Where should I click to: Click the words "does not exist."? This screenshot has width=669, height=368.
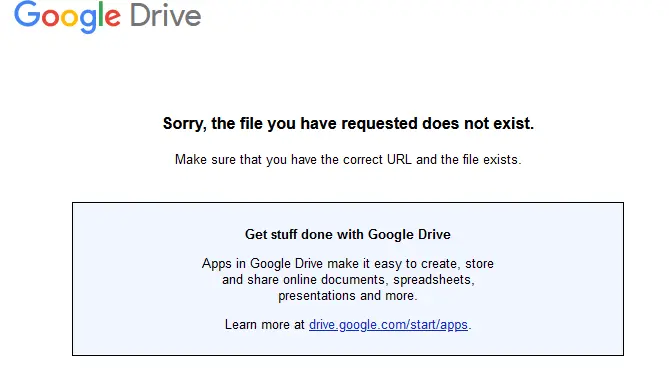click(478, 124)
